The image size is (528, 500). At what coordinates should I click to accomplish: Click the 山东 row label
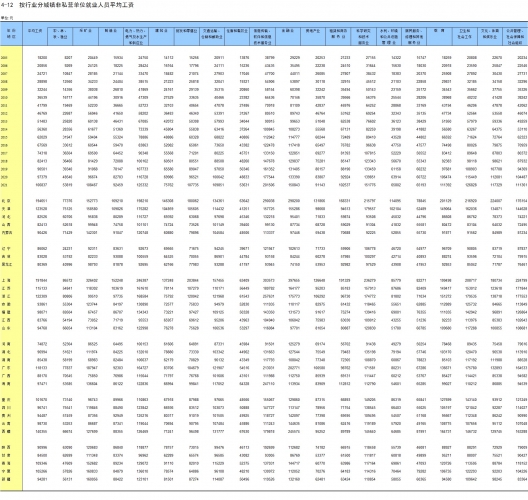tap(6, 328)
